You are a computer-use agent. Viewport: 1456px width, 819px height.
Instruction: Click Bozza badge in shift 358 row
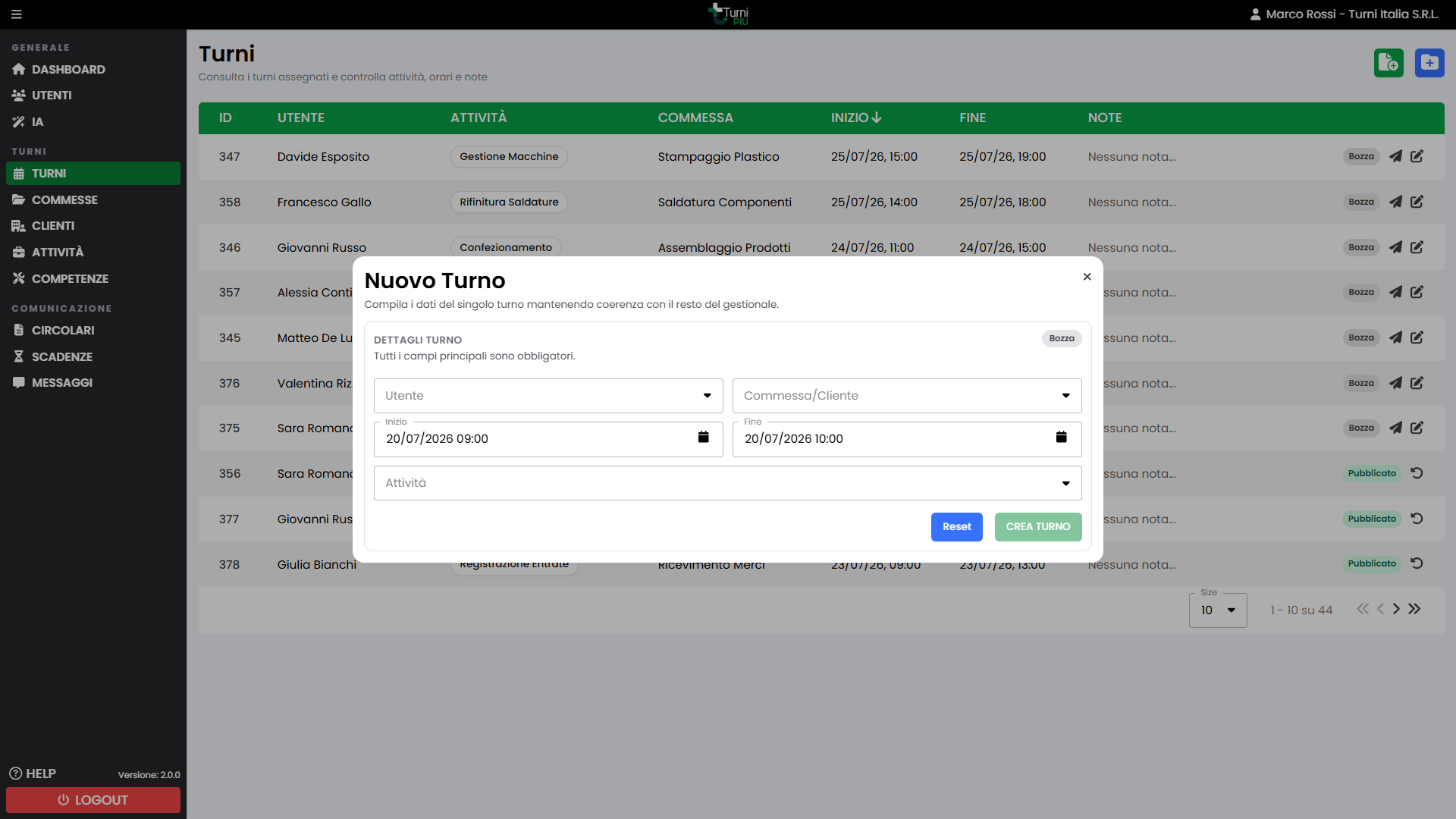1361,202
